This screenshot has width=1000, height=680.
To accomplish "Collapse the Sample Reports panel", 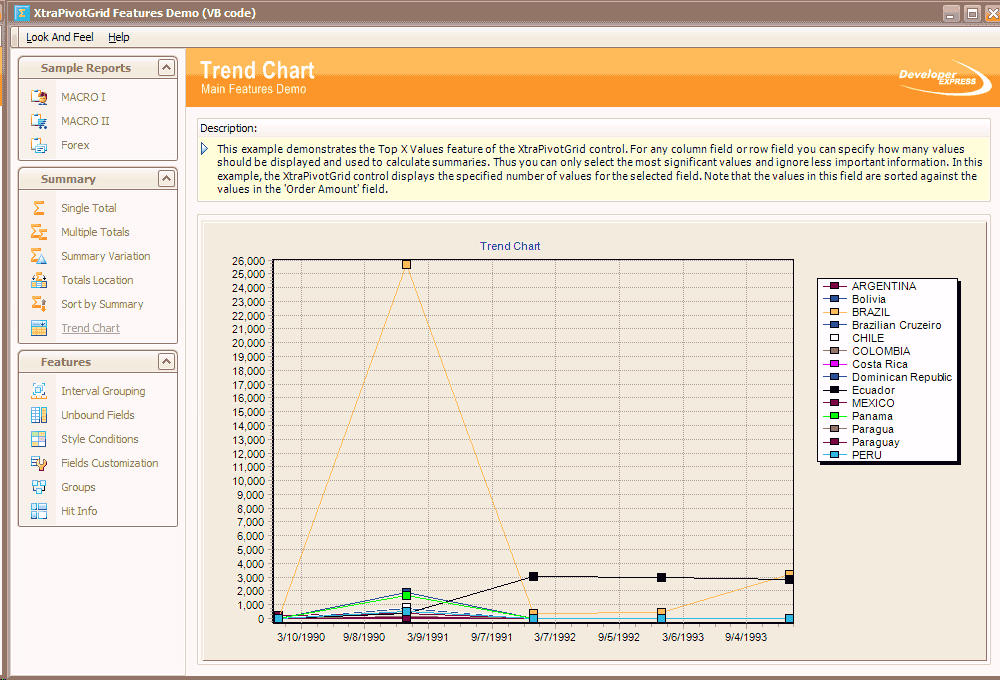I will [x=166, y=68].
